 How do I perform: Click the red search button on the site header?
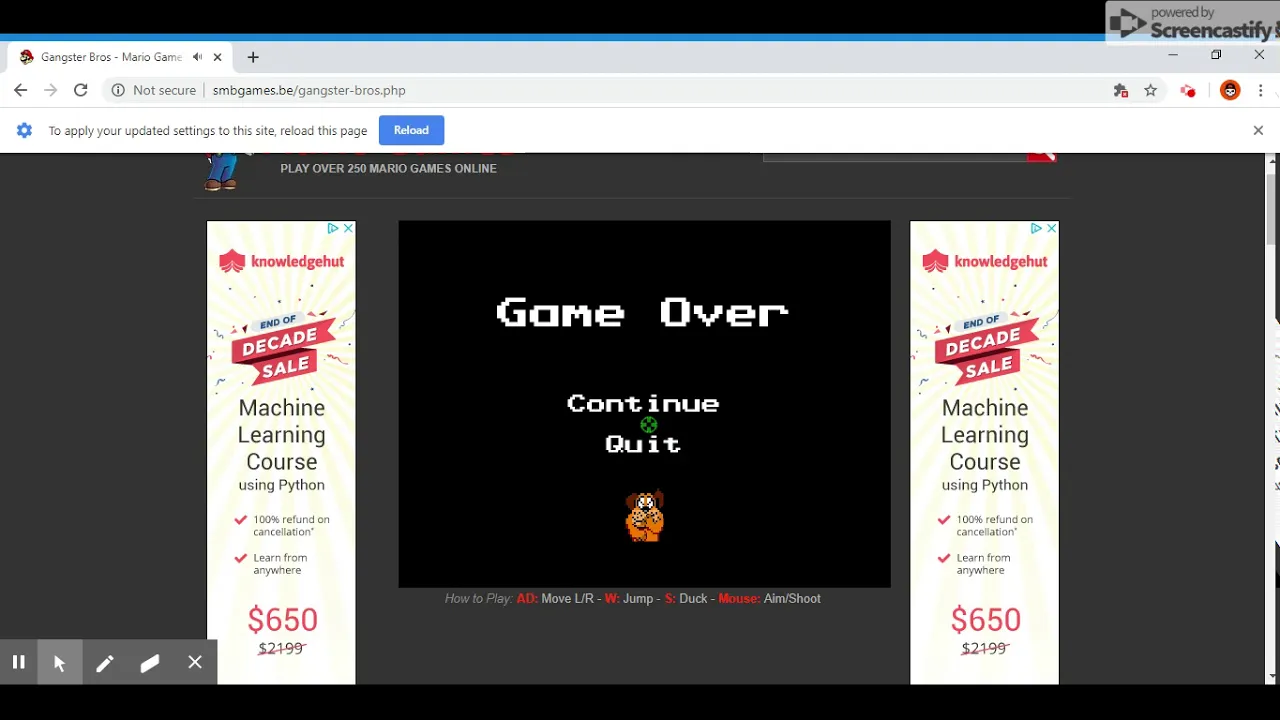click(x=1041, y=156)
